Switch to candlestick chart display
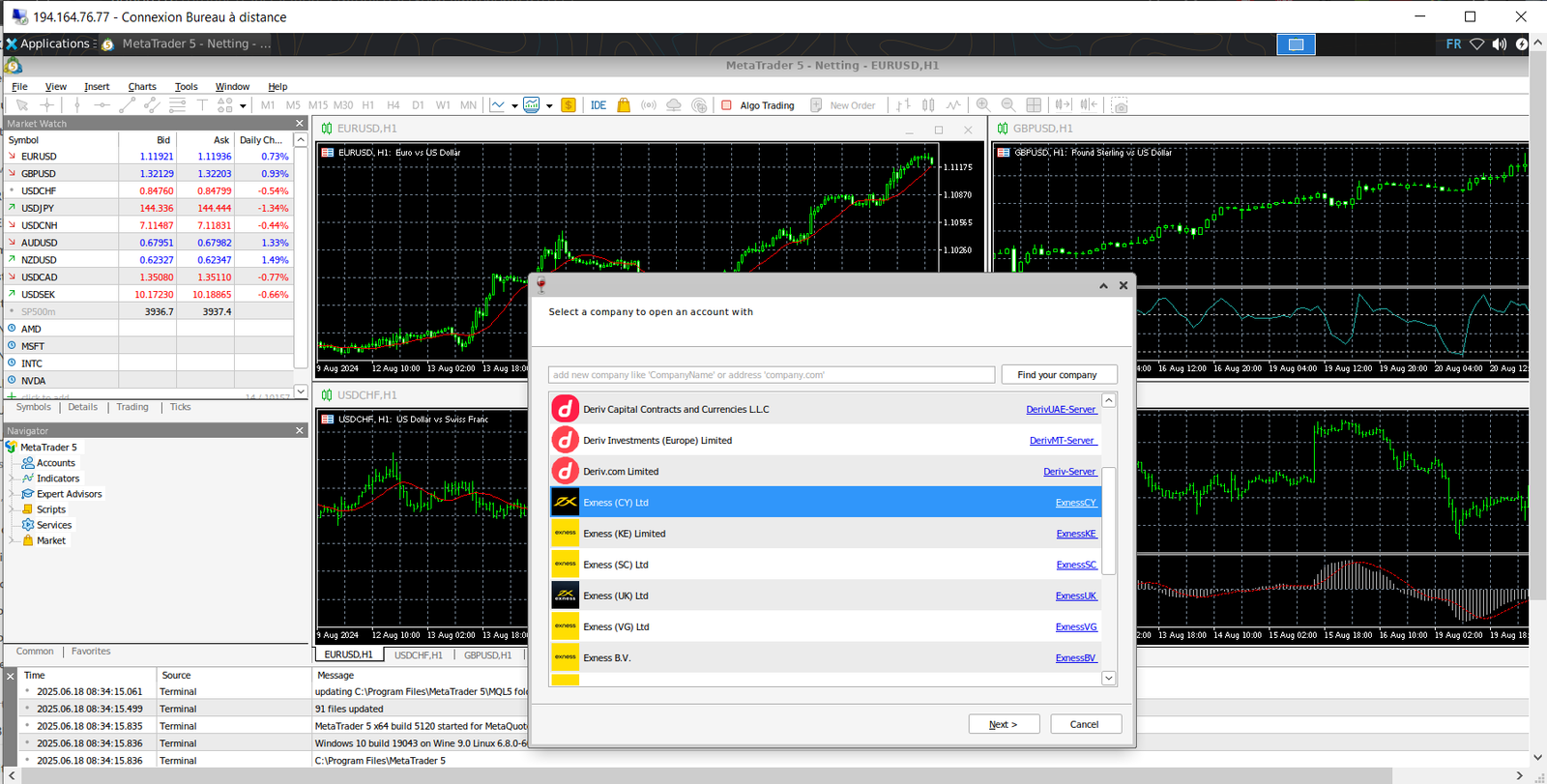The height and width of the screenshot is (784, 1547). [928, 105]
